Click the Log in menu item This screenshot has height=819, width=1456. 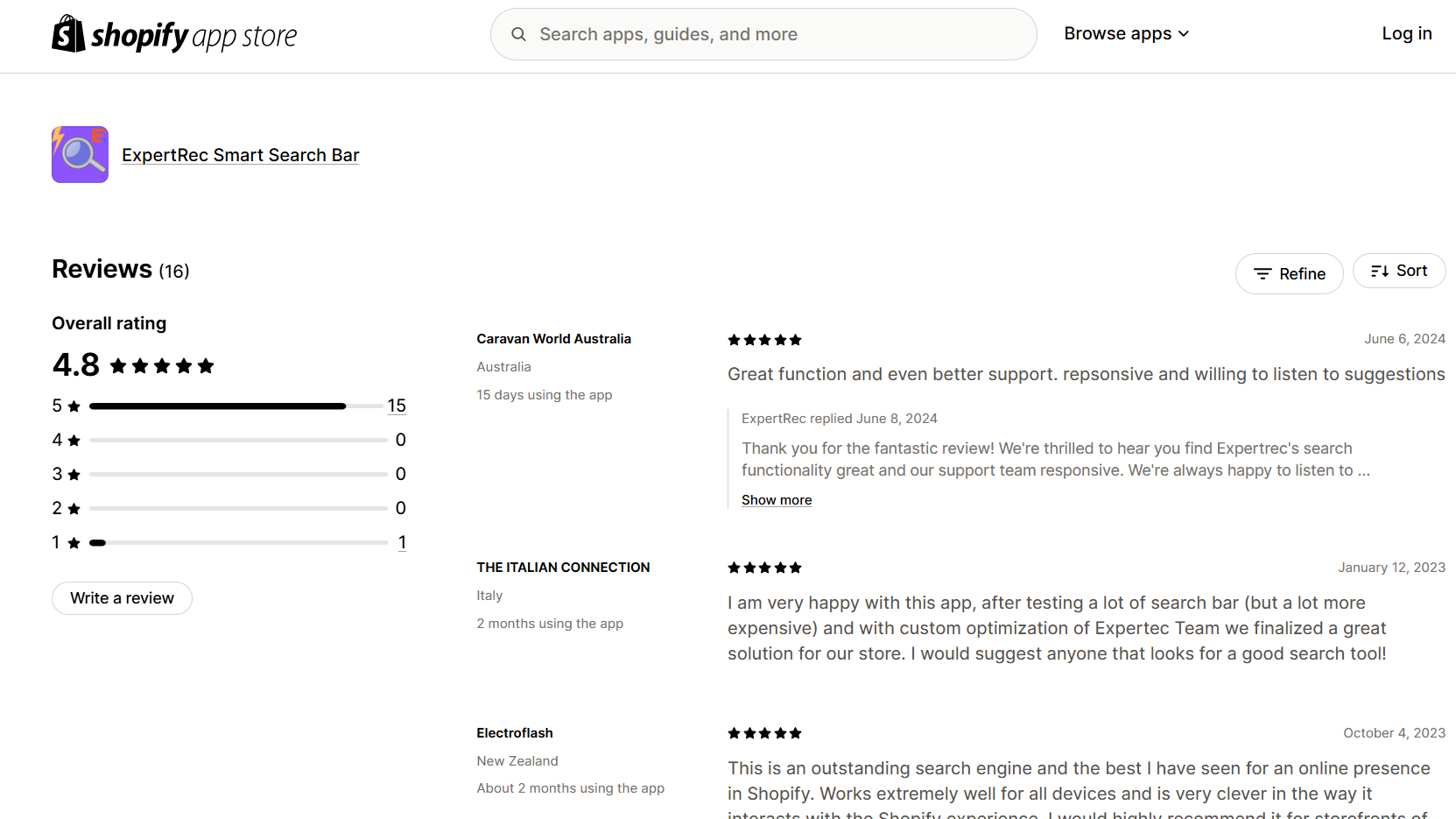coord(1406,33)
